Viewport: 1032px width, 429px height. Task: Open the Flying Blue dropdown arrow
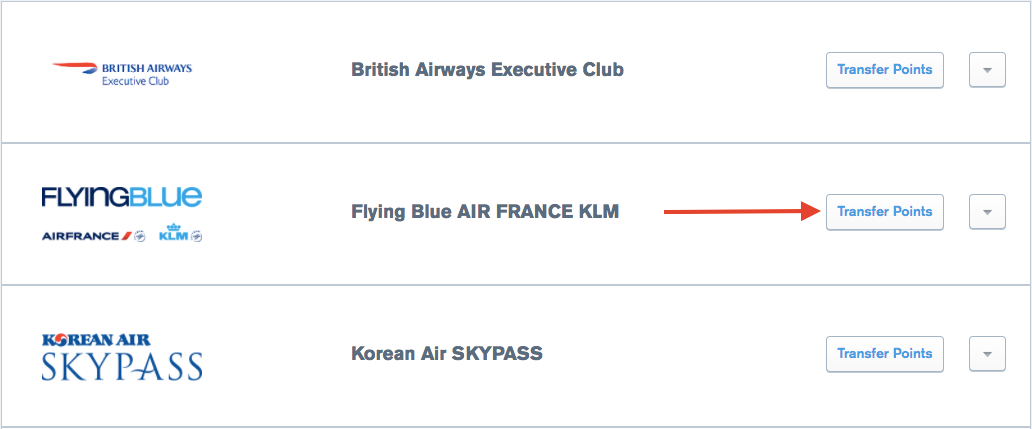pos(987,212)
